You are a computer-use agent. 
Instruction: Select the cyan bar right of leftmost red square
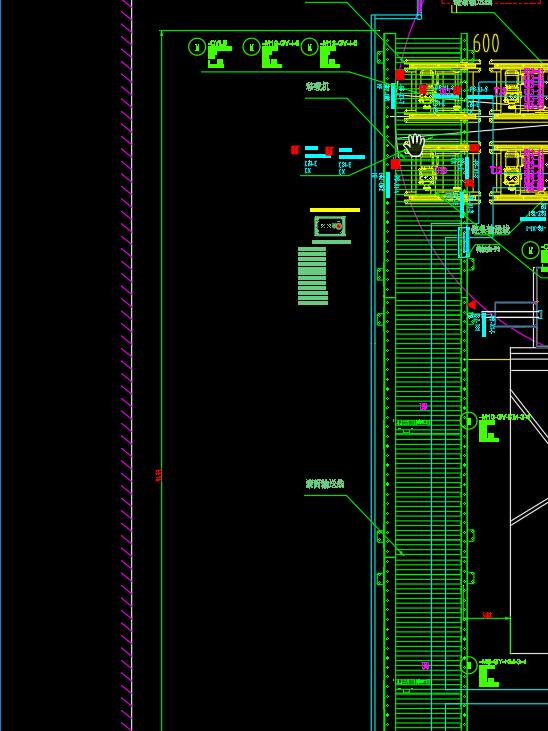point(312,148)
